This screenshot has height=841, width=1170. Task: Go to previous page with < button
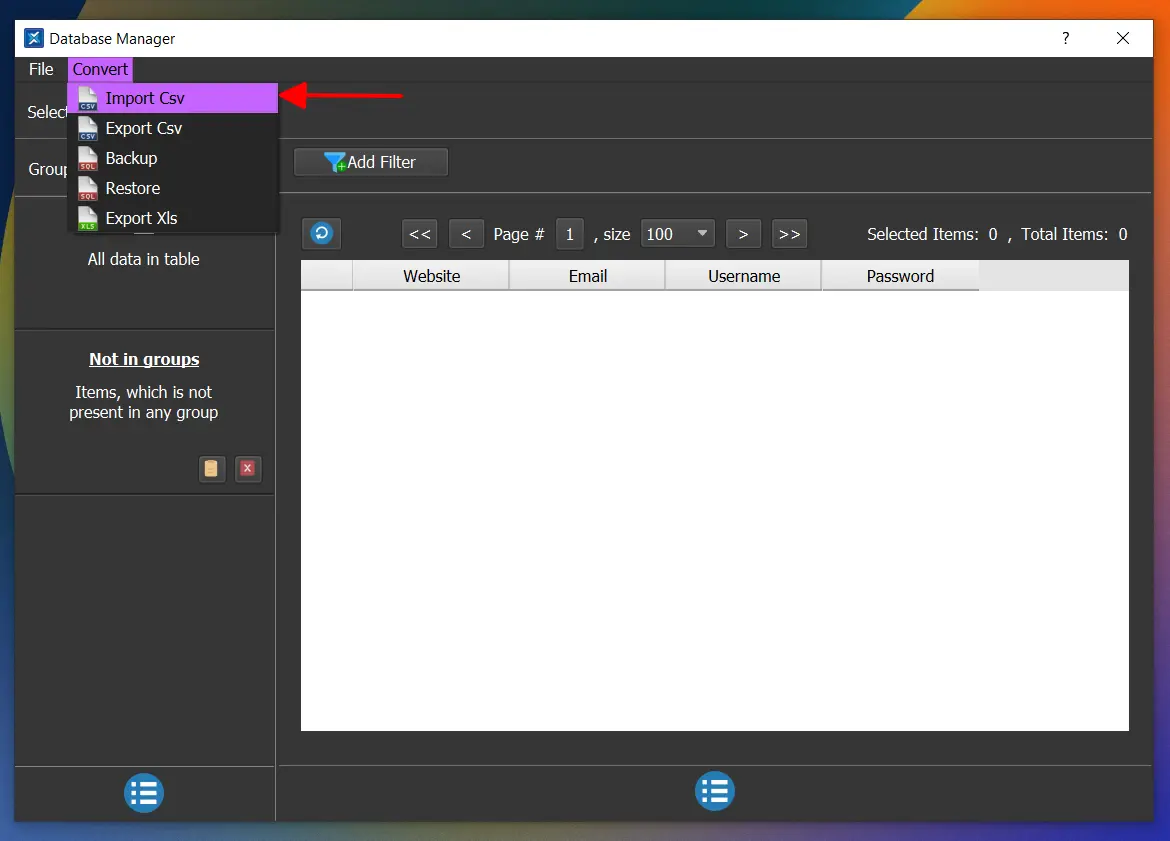coord(466,234)
